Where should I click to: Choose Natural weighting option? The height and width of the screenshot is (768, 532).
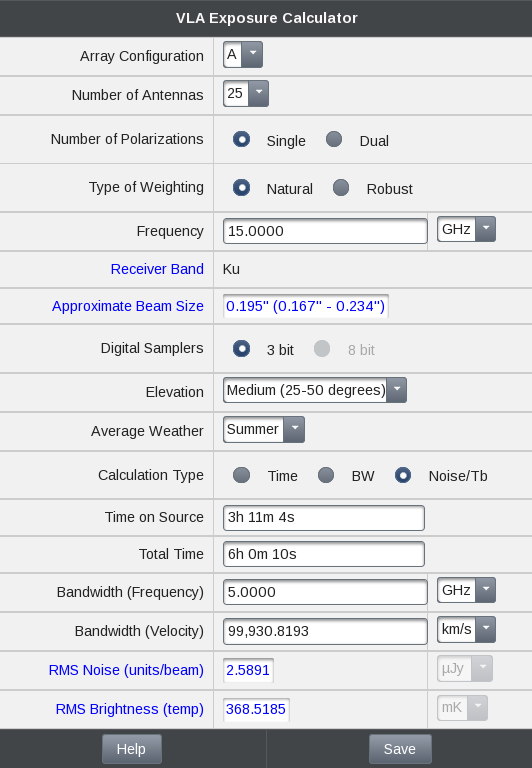[x=242, y=188]
